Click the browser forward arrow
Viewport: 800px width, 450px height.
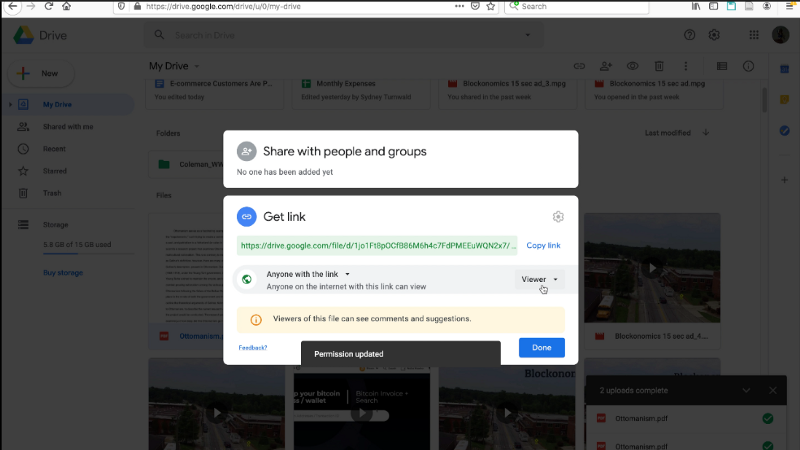click(x=31, y=6)
